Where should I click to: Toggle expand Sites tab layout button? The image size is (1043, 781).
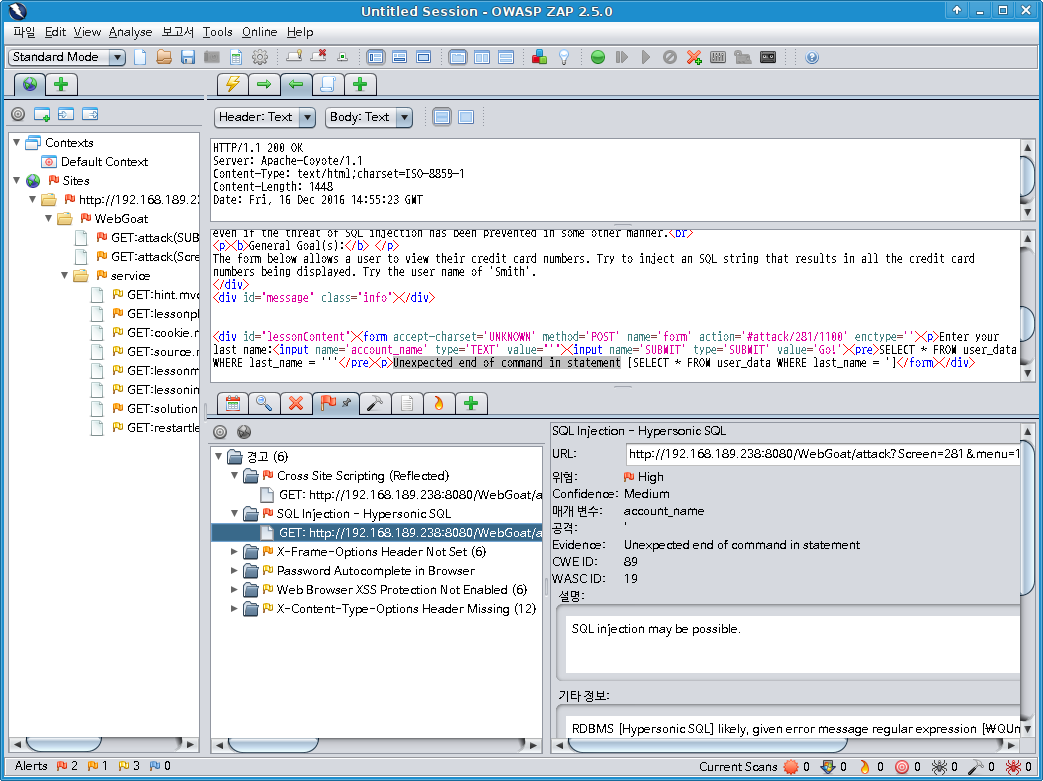[376, 57]
